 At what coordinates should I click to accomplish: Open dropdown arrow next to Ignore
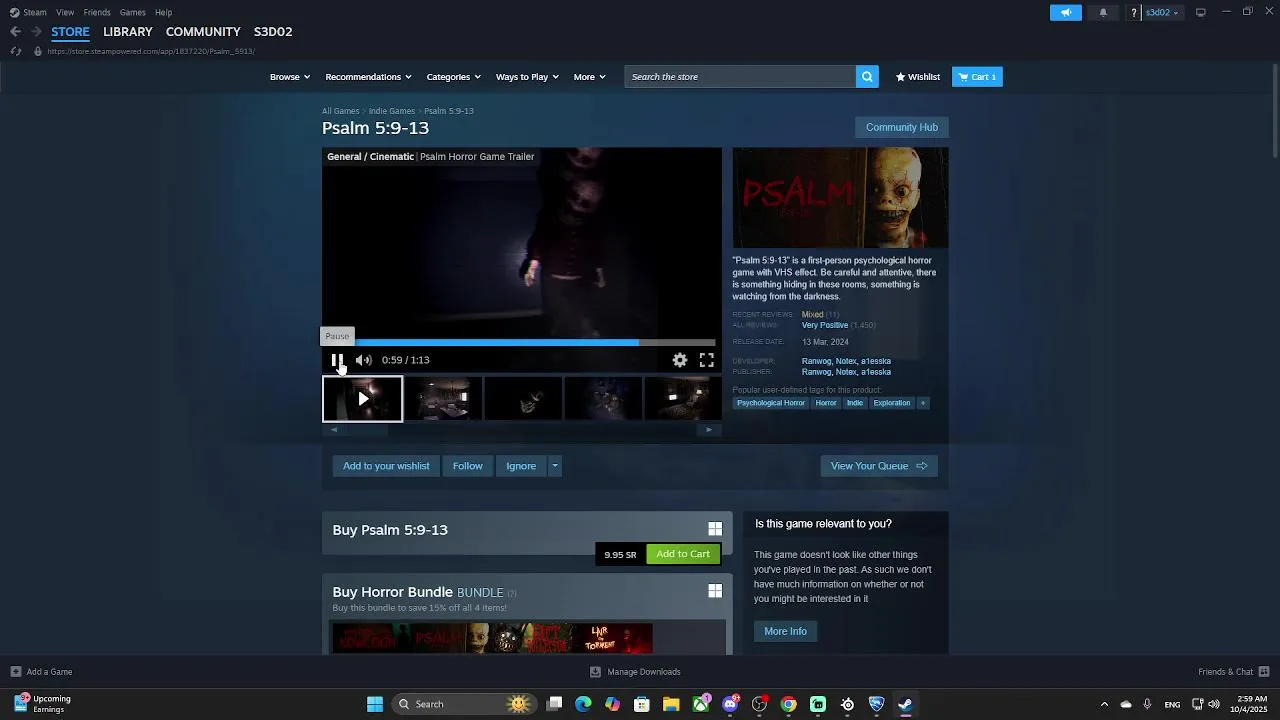tap(555, 466)
